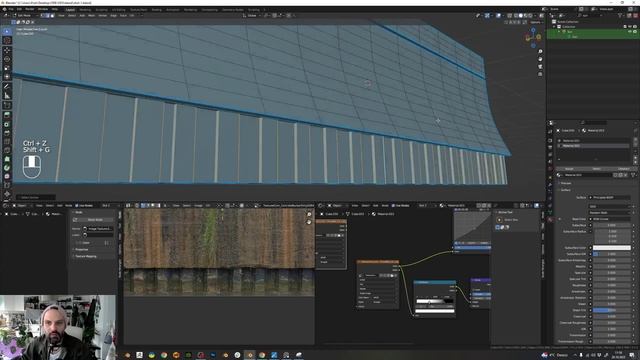This screenshot has height=360, width=640.
Task: Click Deselect button for material slot
Action: pos(624,169)
